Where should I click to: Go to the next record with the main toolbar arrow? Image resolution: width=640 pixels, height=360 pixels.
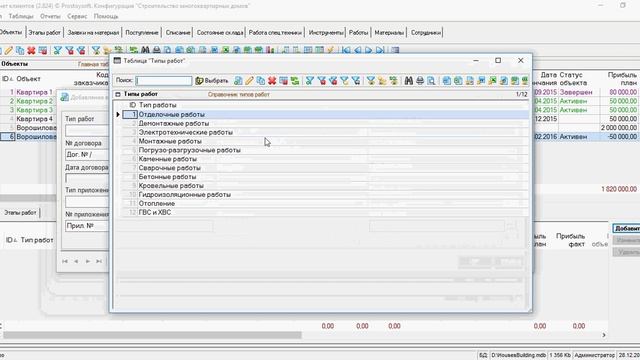point(369,50)
